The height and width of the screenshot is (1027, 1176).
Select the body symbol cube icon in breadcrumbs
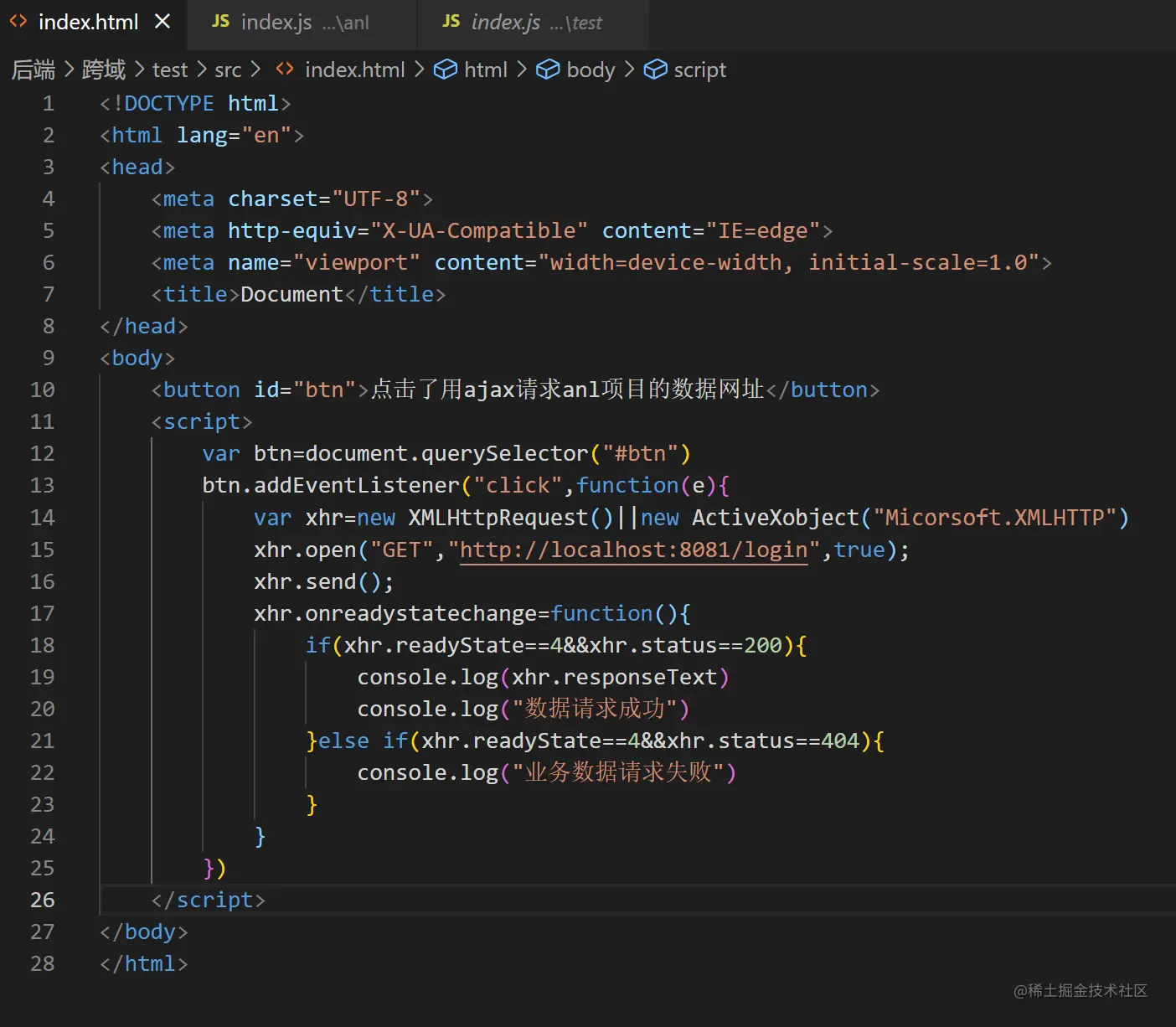click(x=548, y=70)
